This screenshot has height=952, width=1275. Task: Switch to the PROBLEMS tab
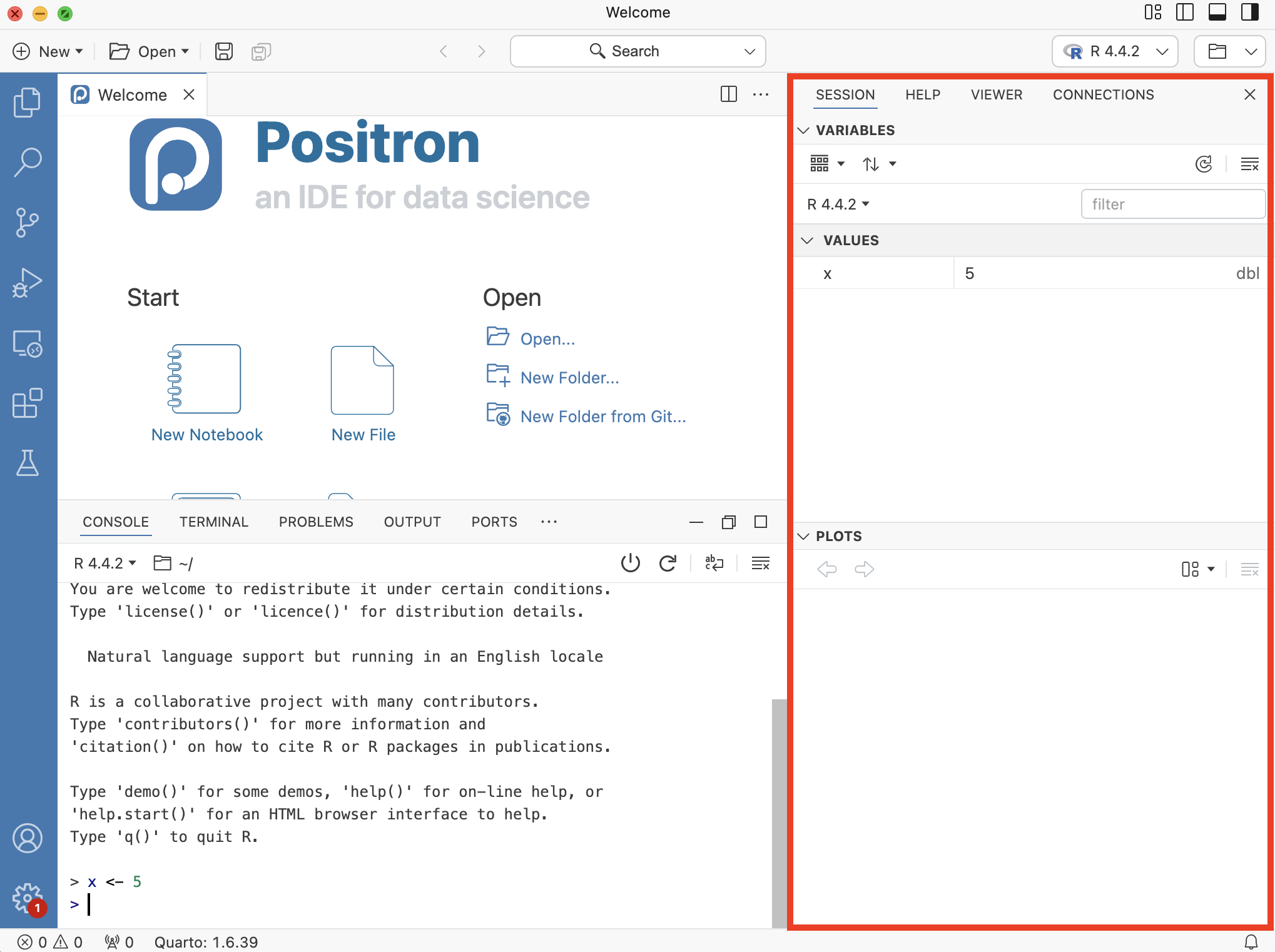[x=316, y=522]
